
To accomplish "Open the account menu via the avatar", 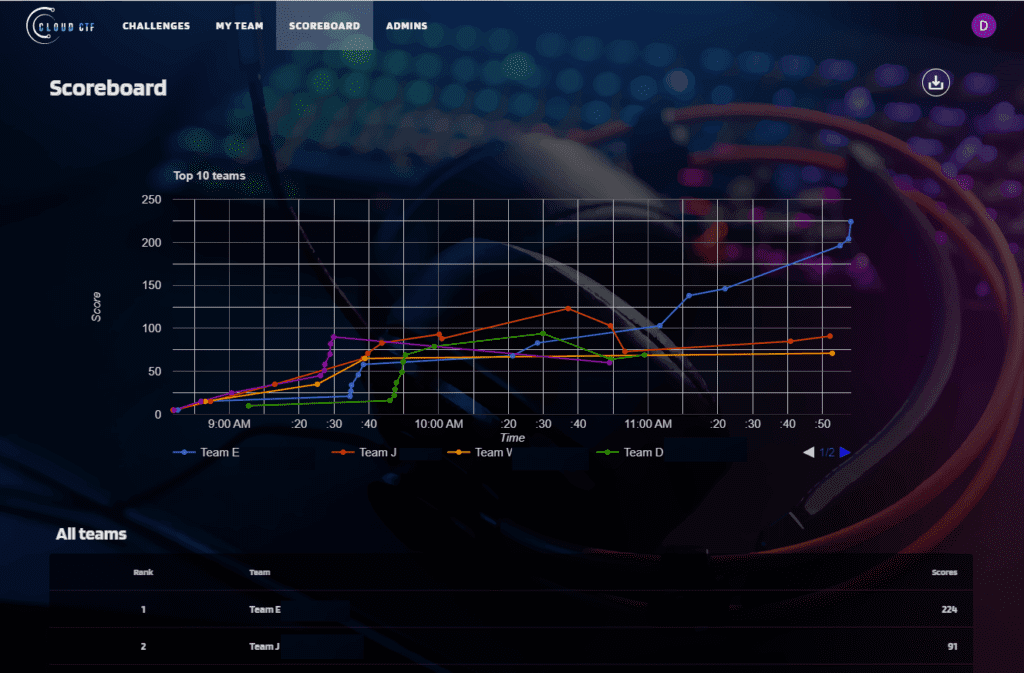I will point(984,25).
